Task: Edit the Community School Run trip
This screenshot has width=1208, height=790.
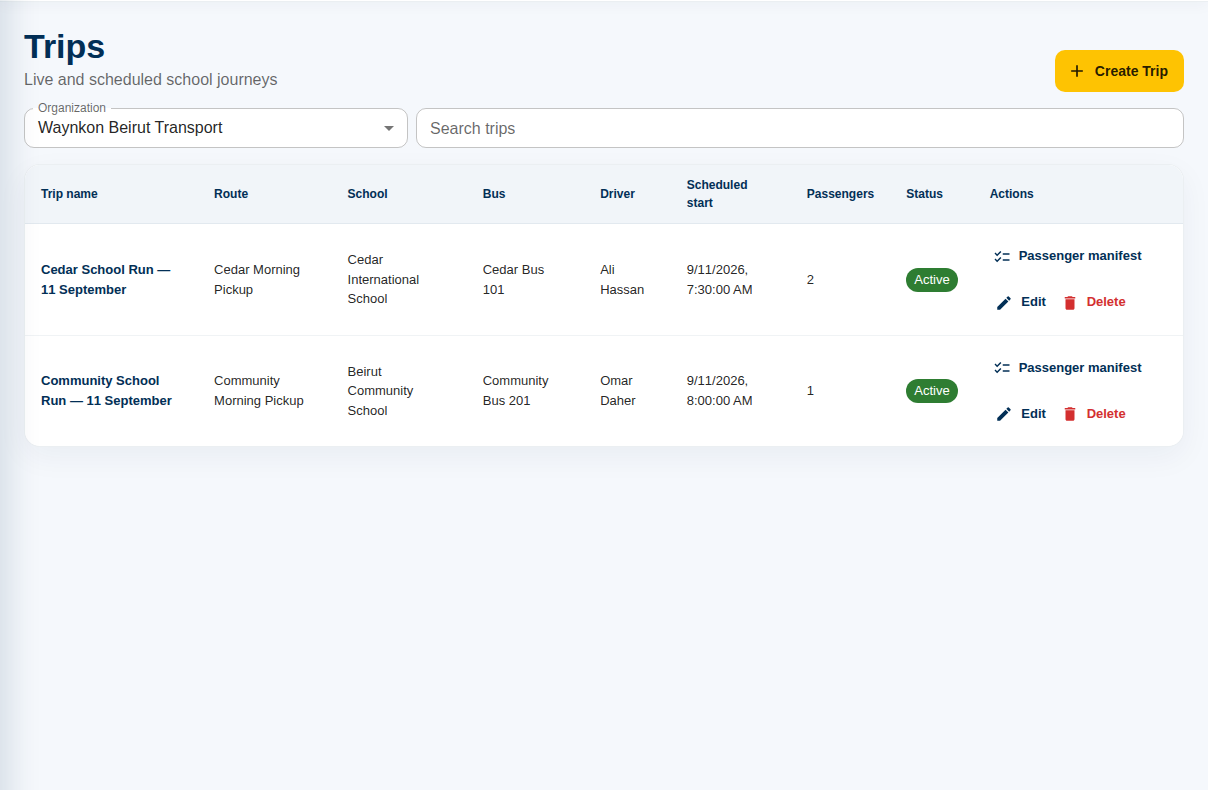Action: point(1021,414)
